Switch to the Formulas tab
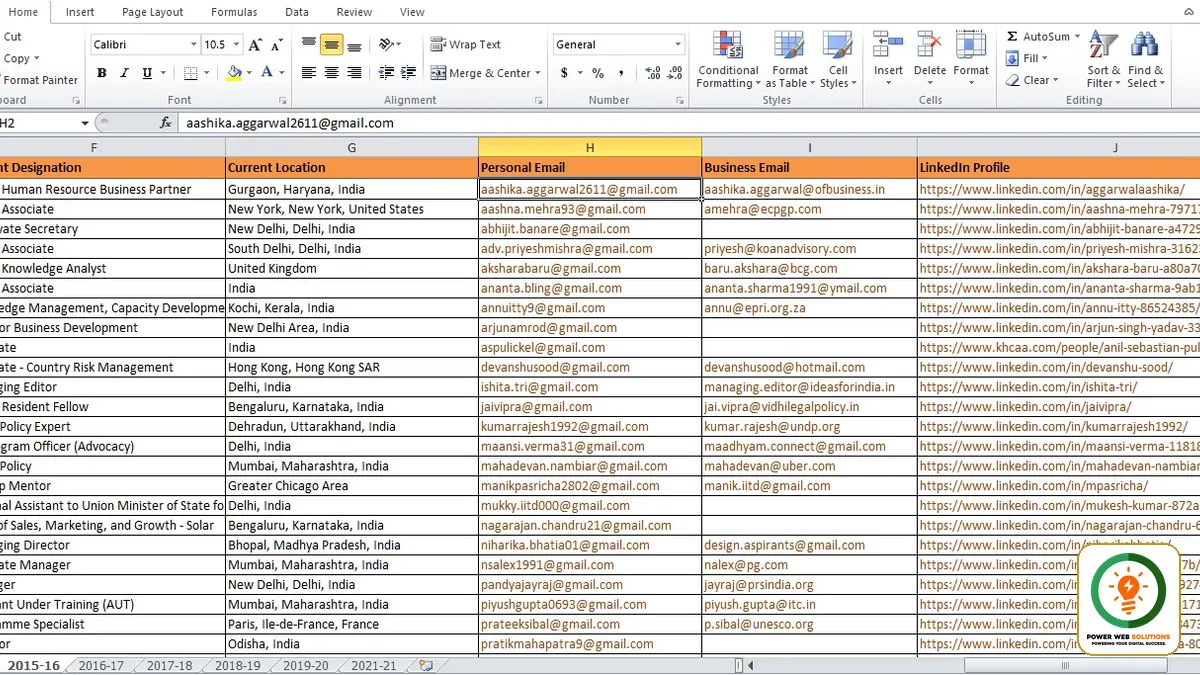The image size is (1200, 675). point(234,12)
